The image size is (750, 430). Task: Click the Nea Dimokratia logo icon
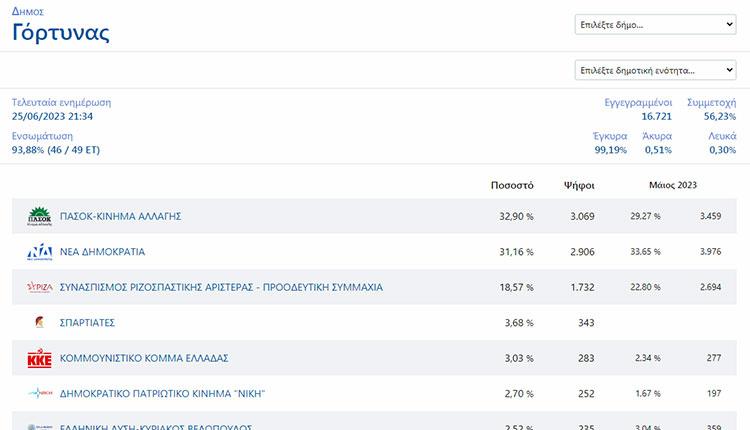point(39,252)
